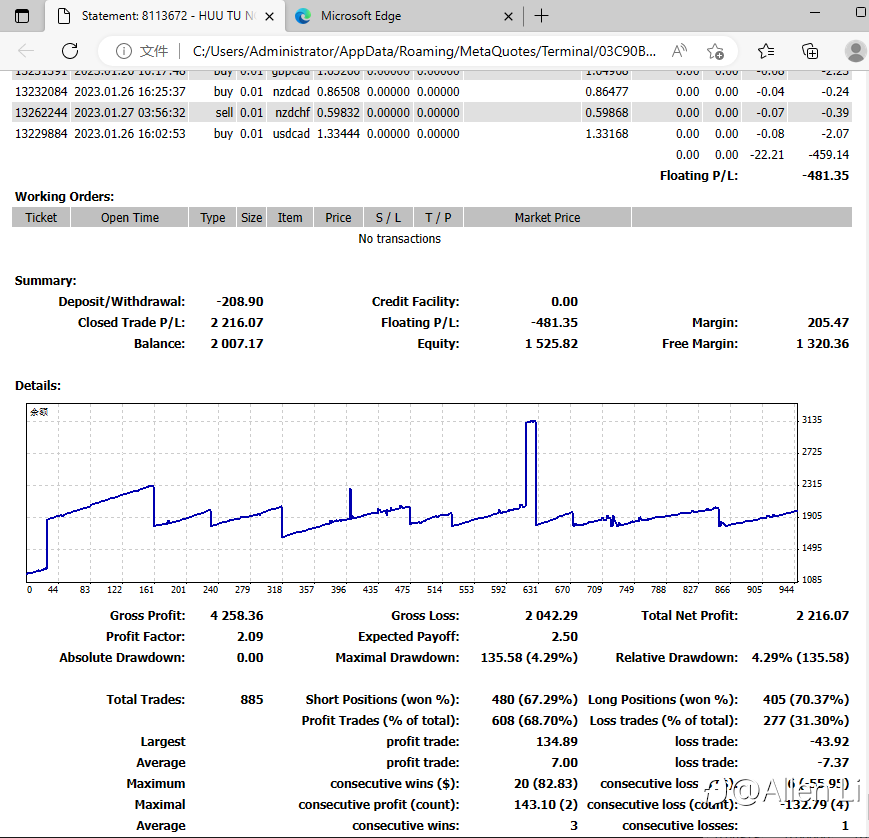
Task: Switch to the Statement 8113672 tab
Action: (165, 16)
